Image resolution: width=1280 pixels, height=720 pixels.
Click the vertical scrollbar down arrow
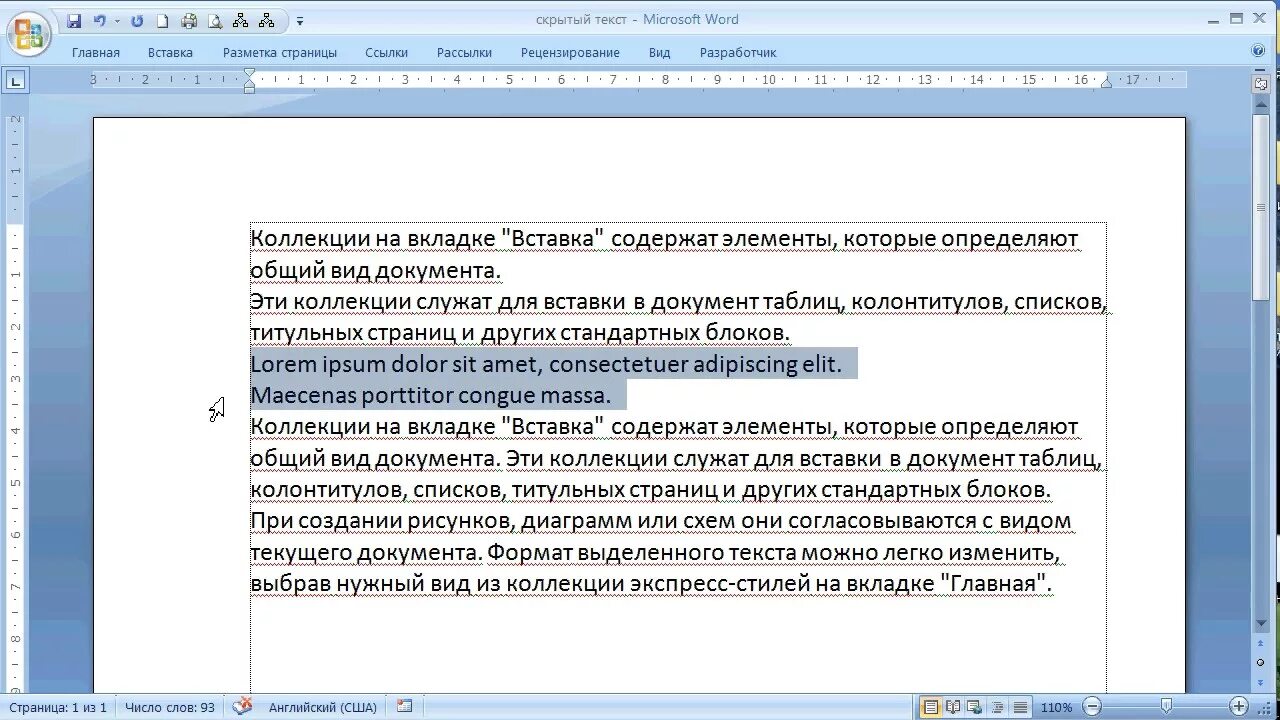[1261, 624]
